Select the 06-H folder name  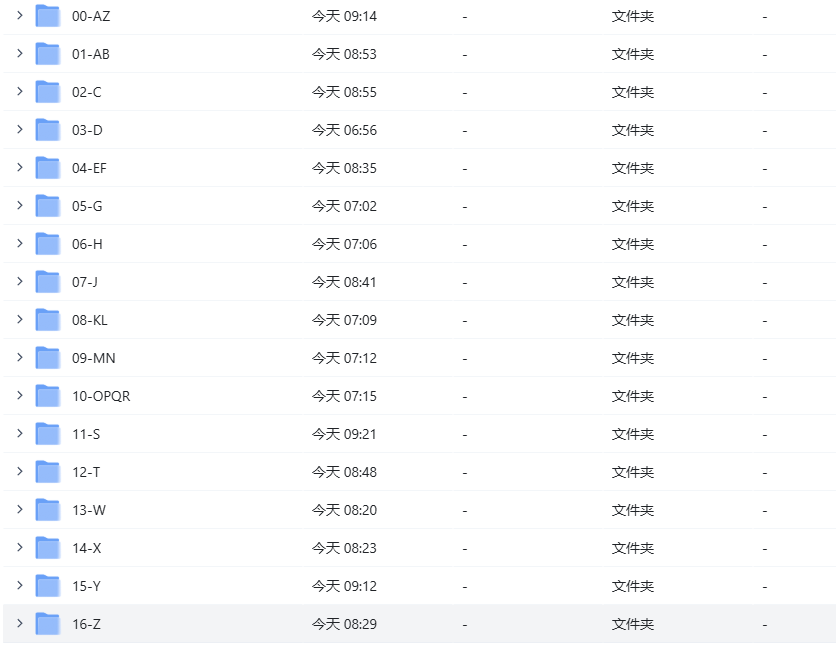tap(87, 244)
